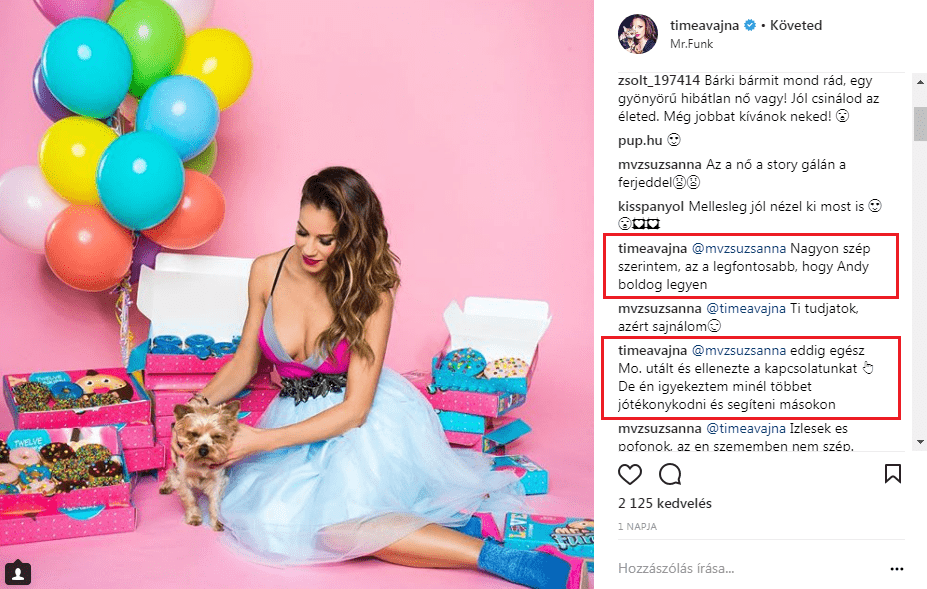Image resolution: width=927 pixels, height=589 pixels.
Task: Open zsolt_197414 commenter profile
Action: (659, 80)
